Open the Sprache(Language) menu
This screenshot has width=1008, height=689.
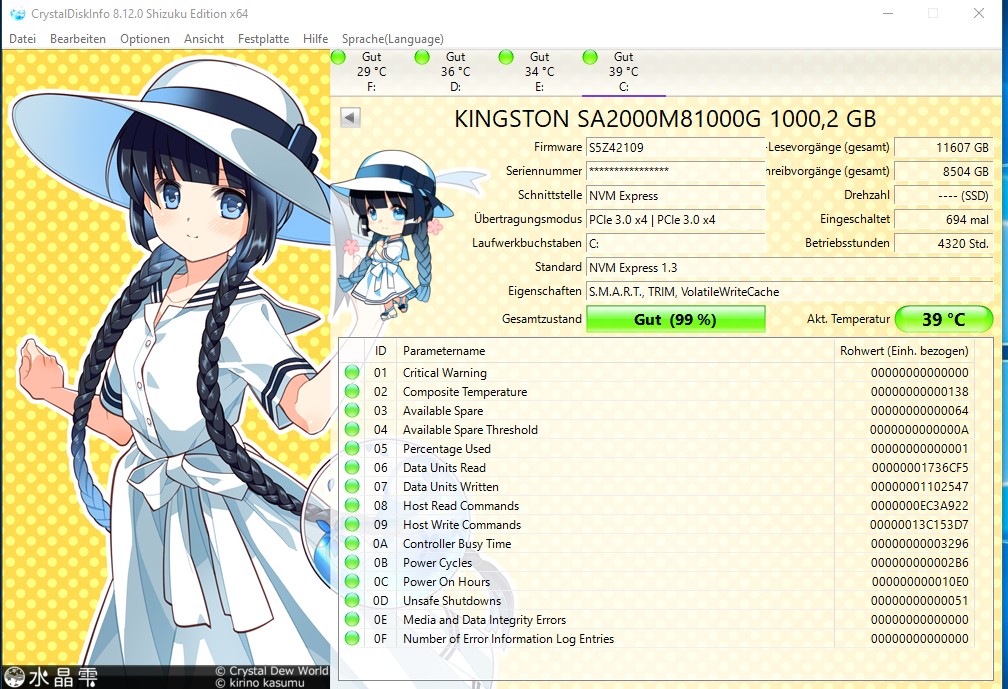tap(393, 39)
